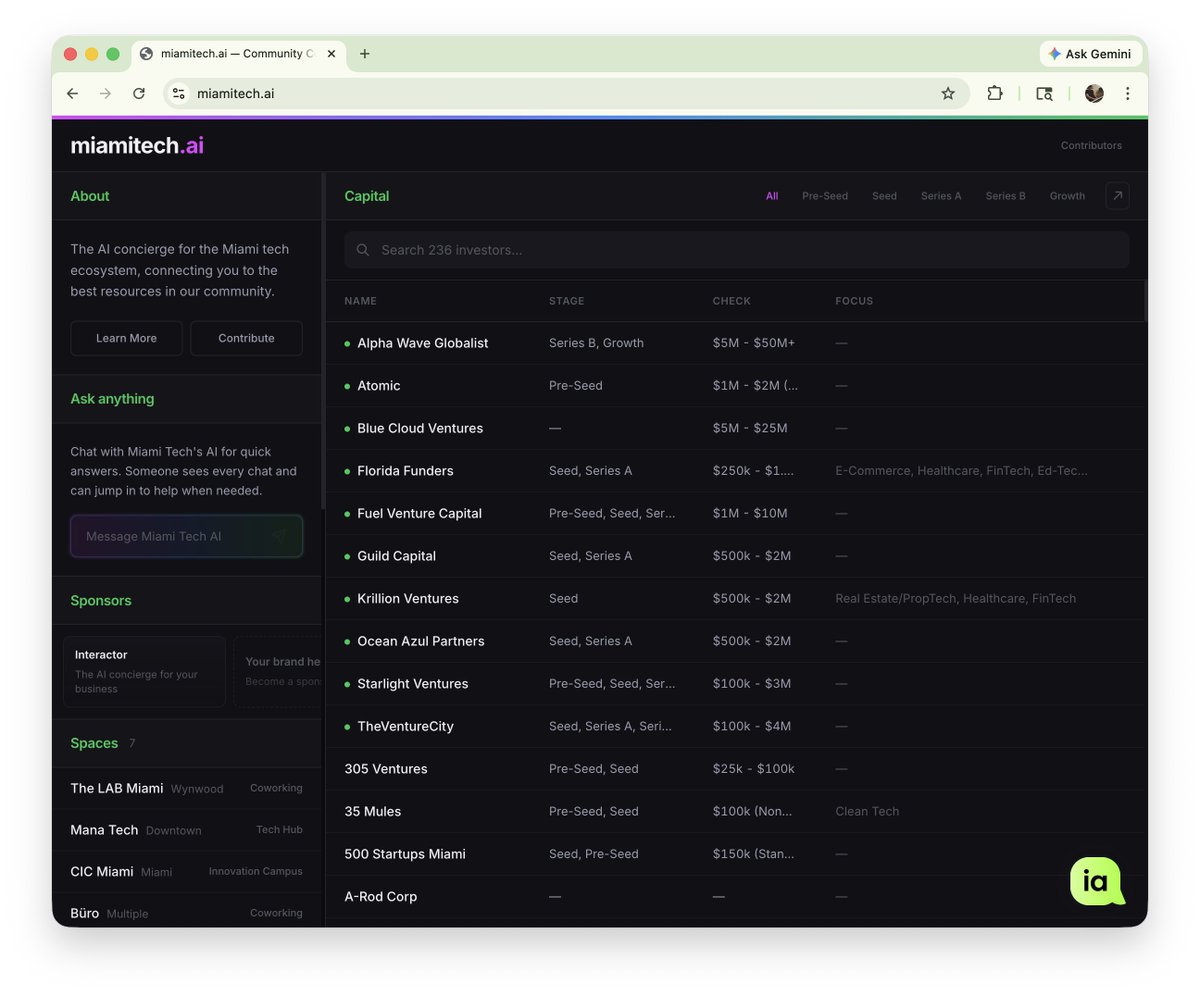Open A-Rod Corp investor row
Screen dimensions: 1200x996
[736, 897]
